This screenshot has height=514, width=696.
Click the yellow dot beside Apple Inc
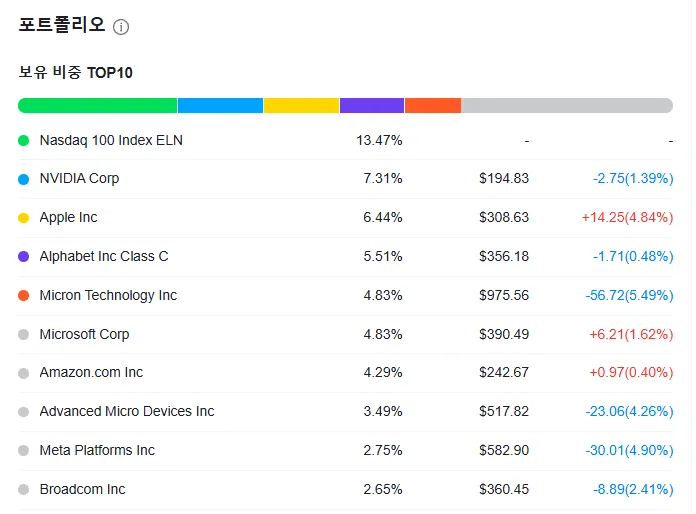point(24,218)
